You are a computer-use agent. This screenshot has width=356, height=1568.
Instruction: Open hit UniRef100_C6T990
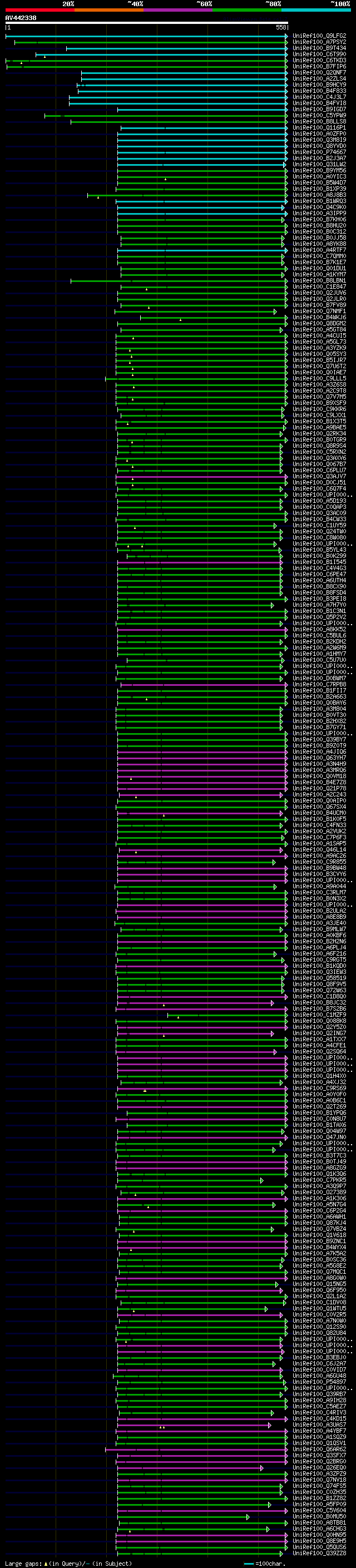tap(319, 54)
